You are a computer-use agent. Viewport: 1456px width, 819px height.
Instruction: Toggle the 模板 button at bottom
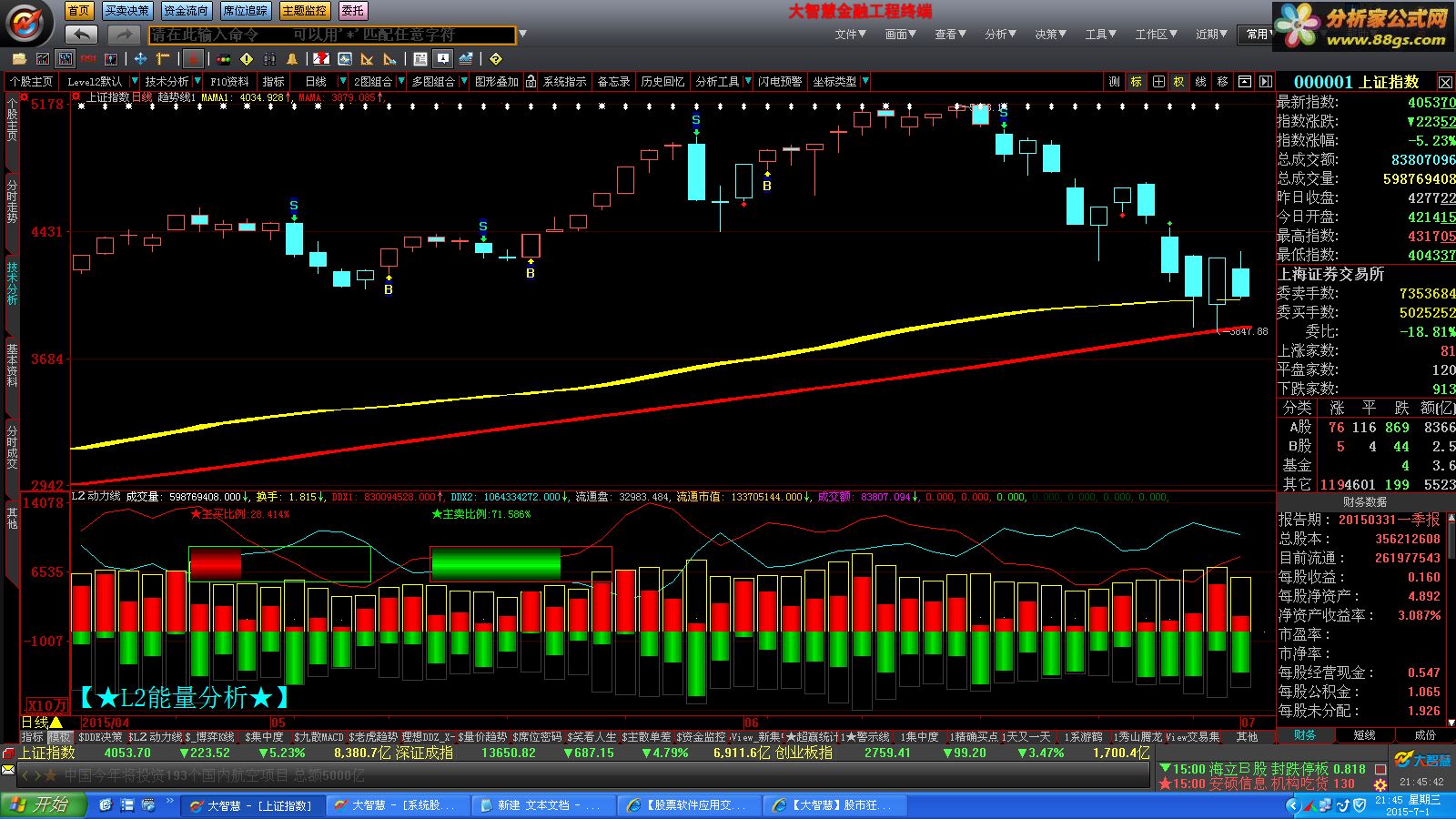click(60, 737)
